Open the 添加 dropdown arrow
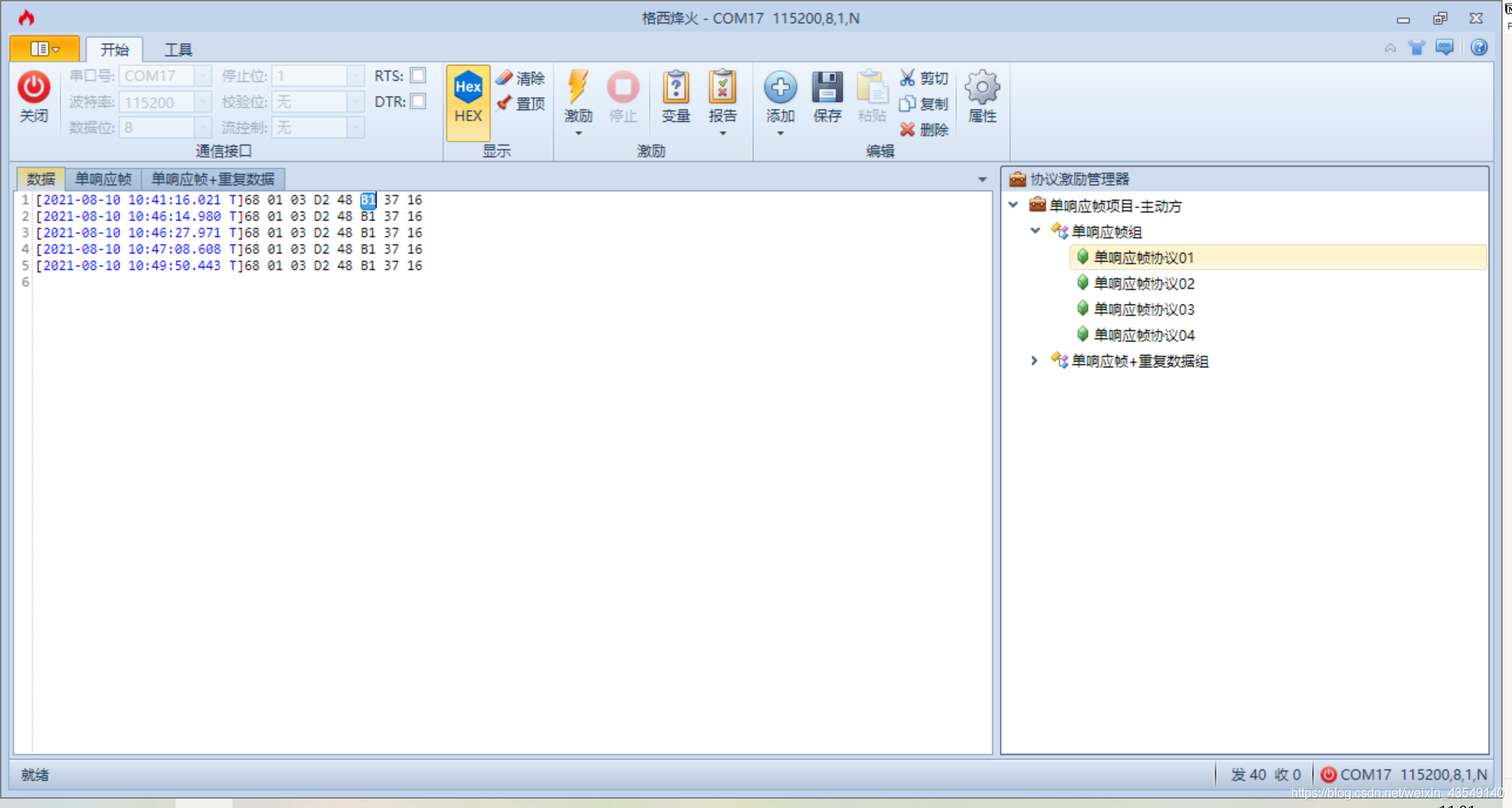This screenshot has height=808, width=1512. click(x=780, y=133)
